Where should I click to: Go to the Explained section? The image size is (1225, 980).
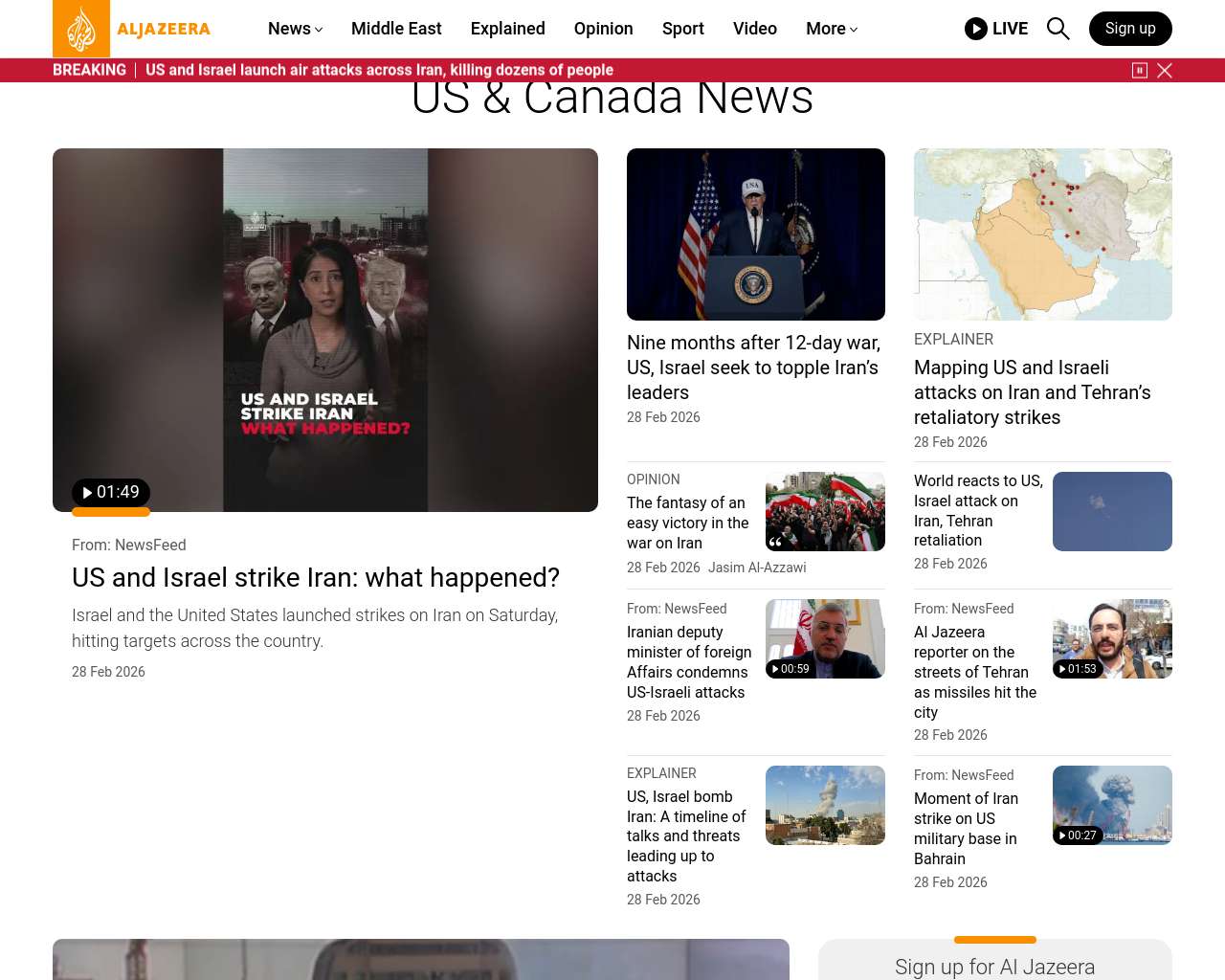tap(508, 29)
